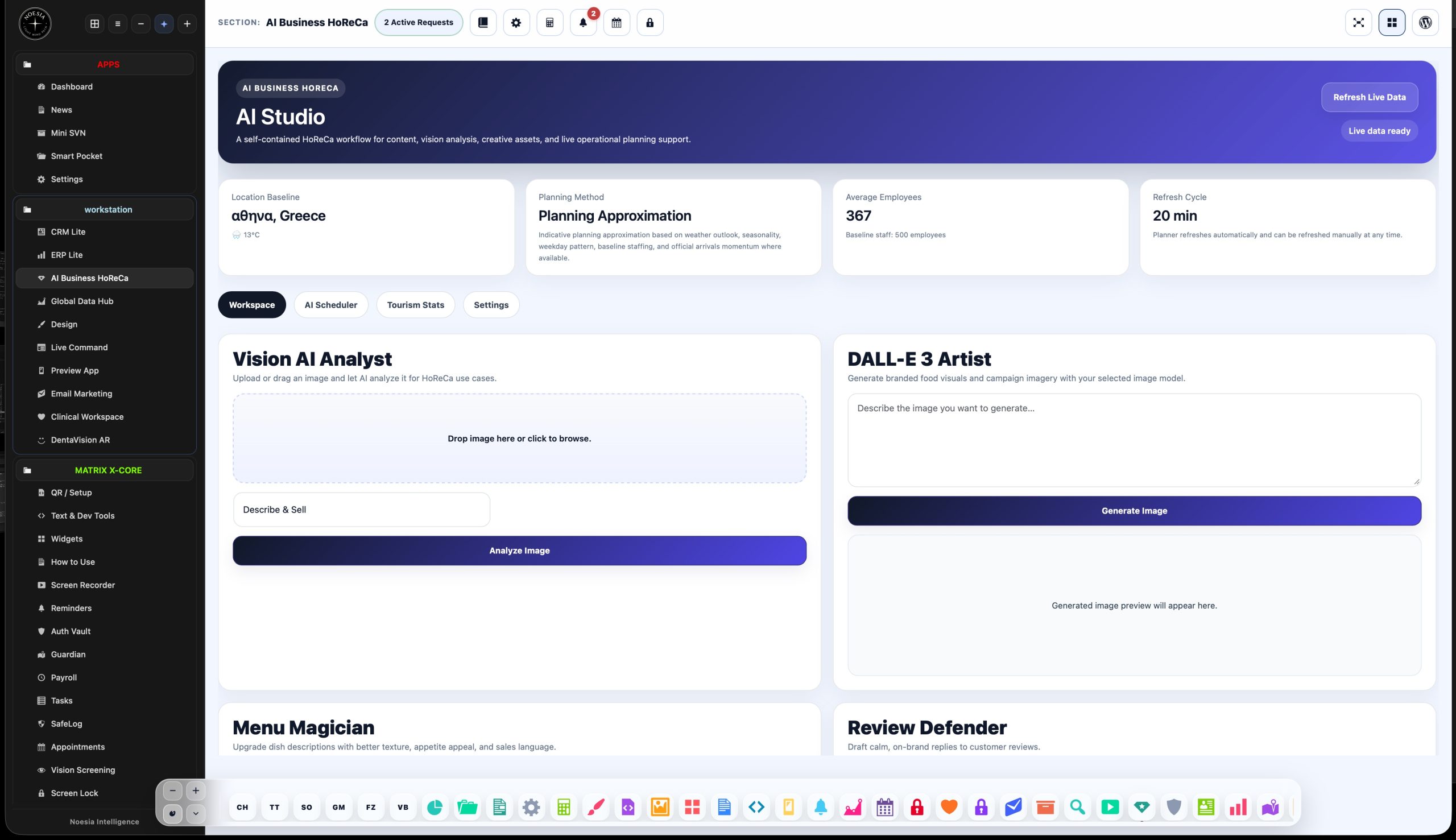
Task: Toggle the blue sparkle button in the sidebar header
Action: [164, 24]
